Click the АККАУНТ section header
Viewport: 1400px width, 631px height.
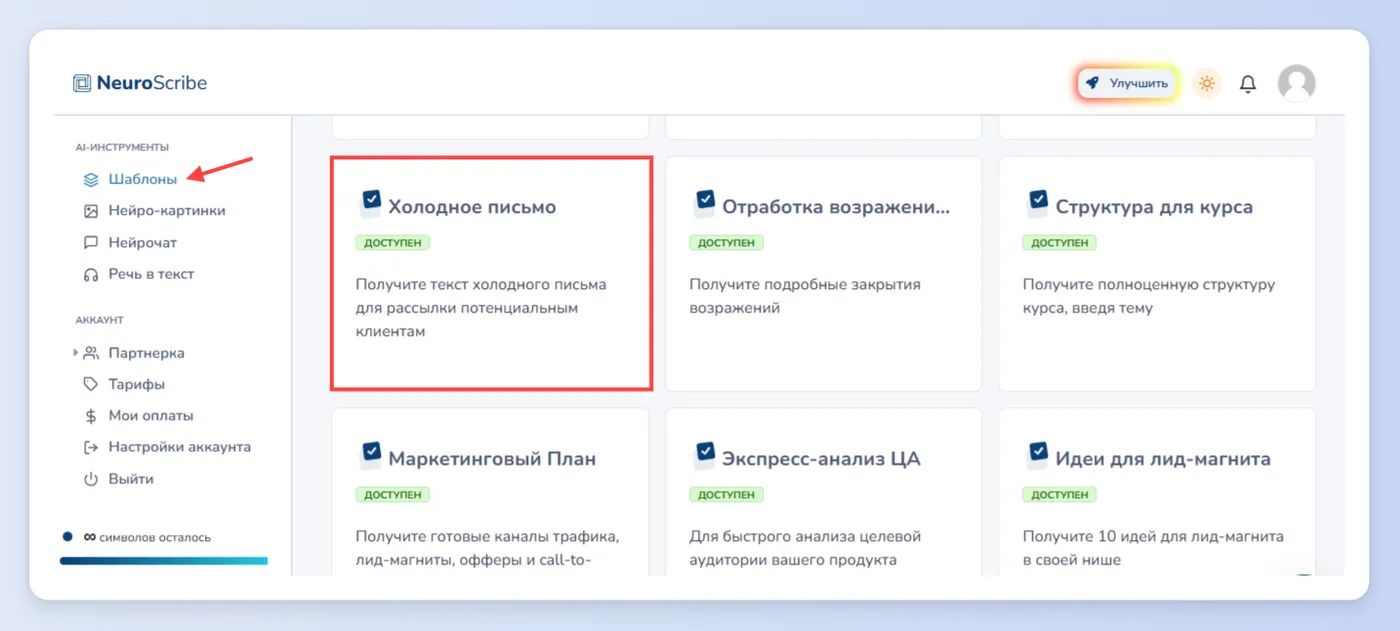[x=99, y=320]
